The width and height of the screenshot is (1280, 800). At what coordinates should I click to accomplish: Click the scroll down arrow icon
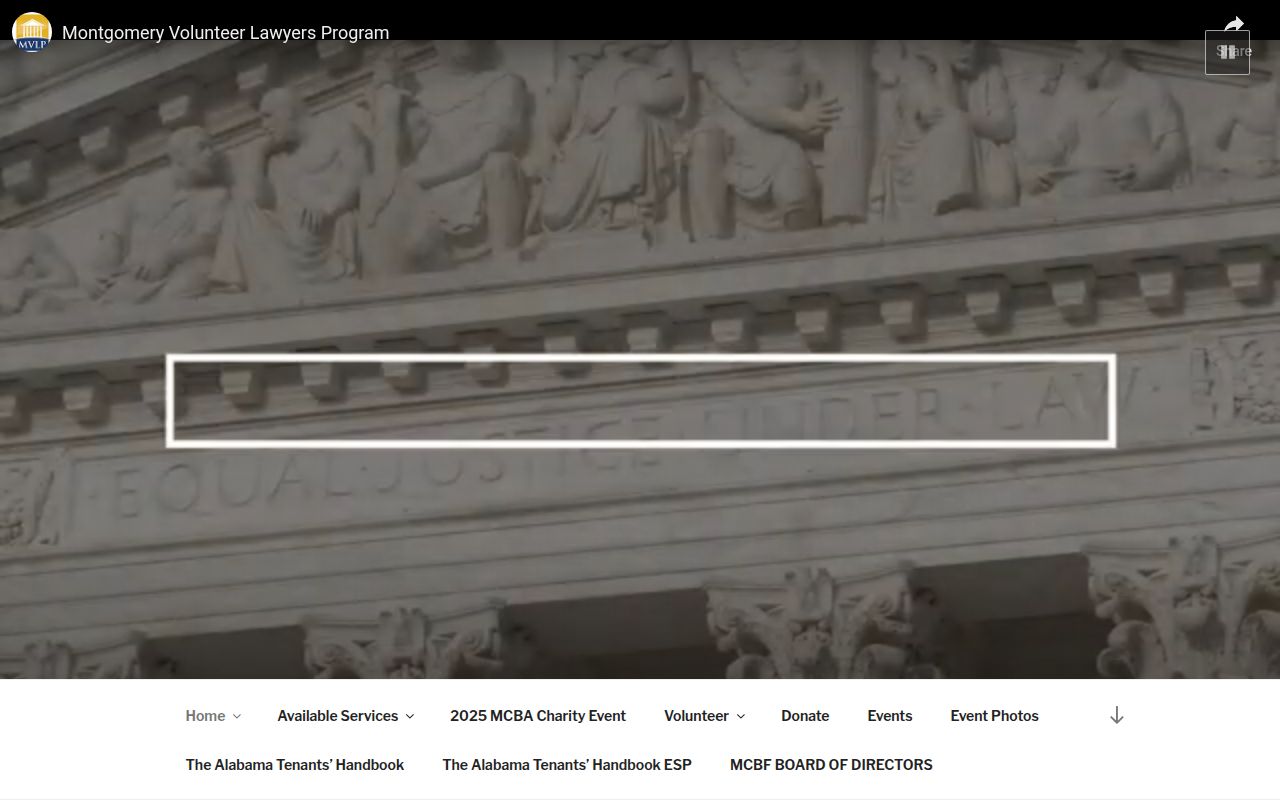point(1117,715)
